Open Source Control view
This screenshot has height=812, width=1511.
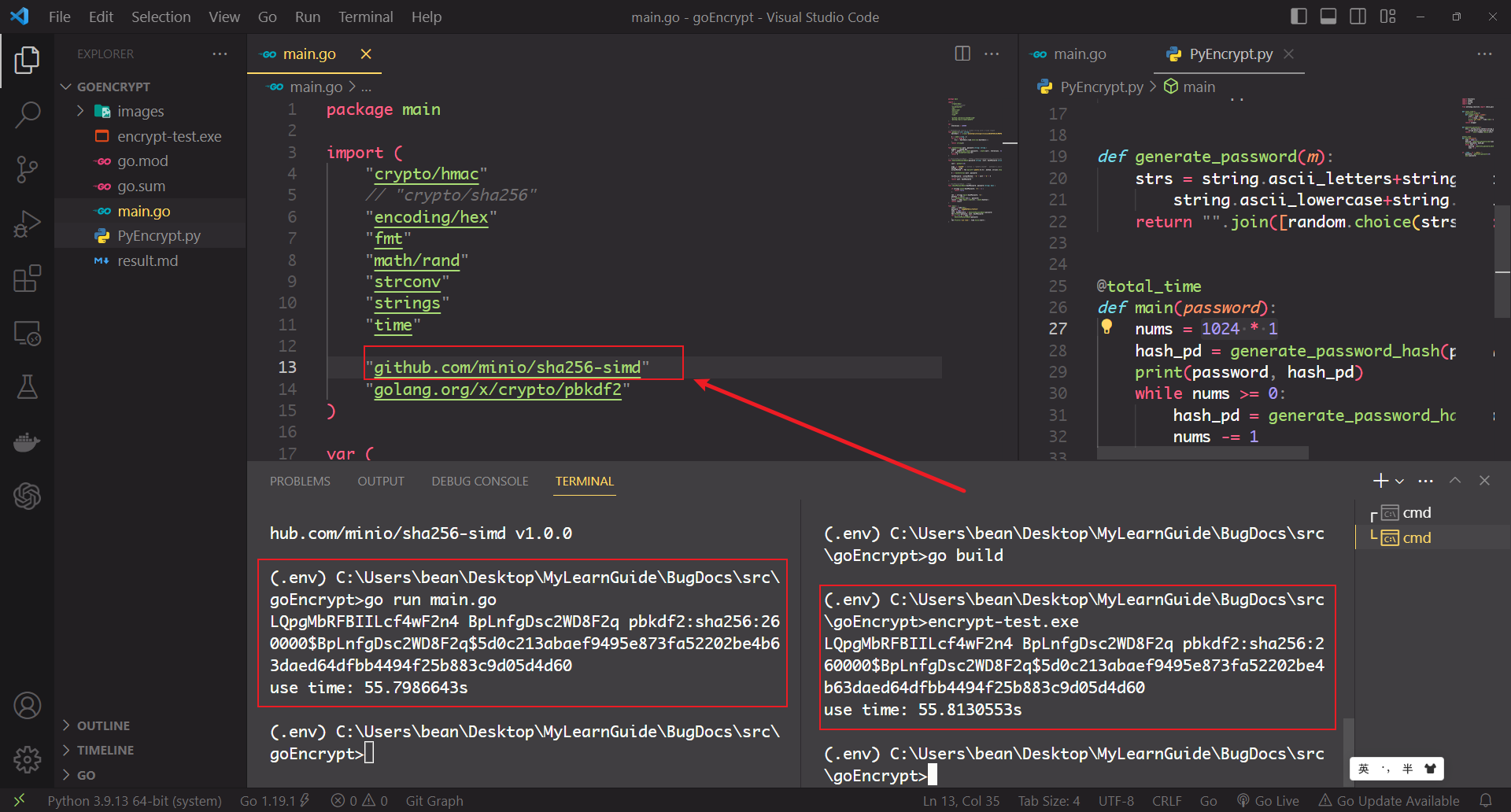27,169
